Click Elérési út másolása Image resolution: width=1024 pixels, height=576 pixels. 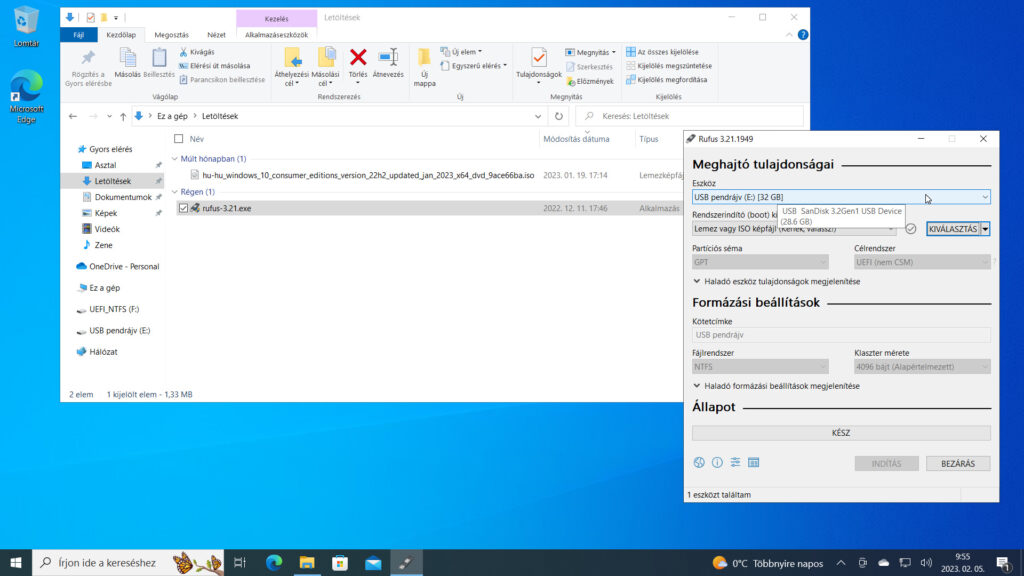coord(214,65)
